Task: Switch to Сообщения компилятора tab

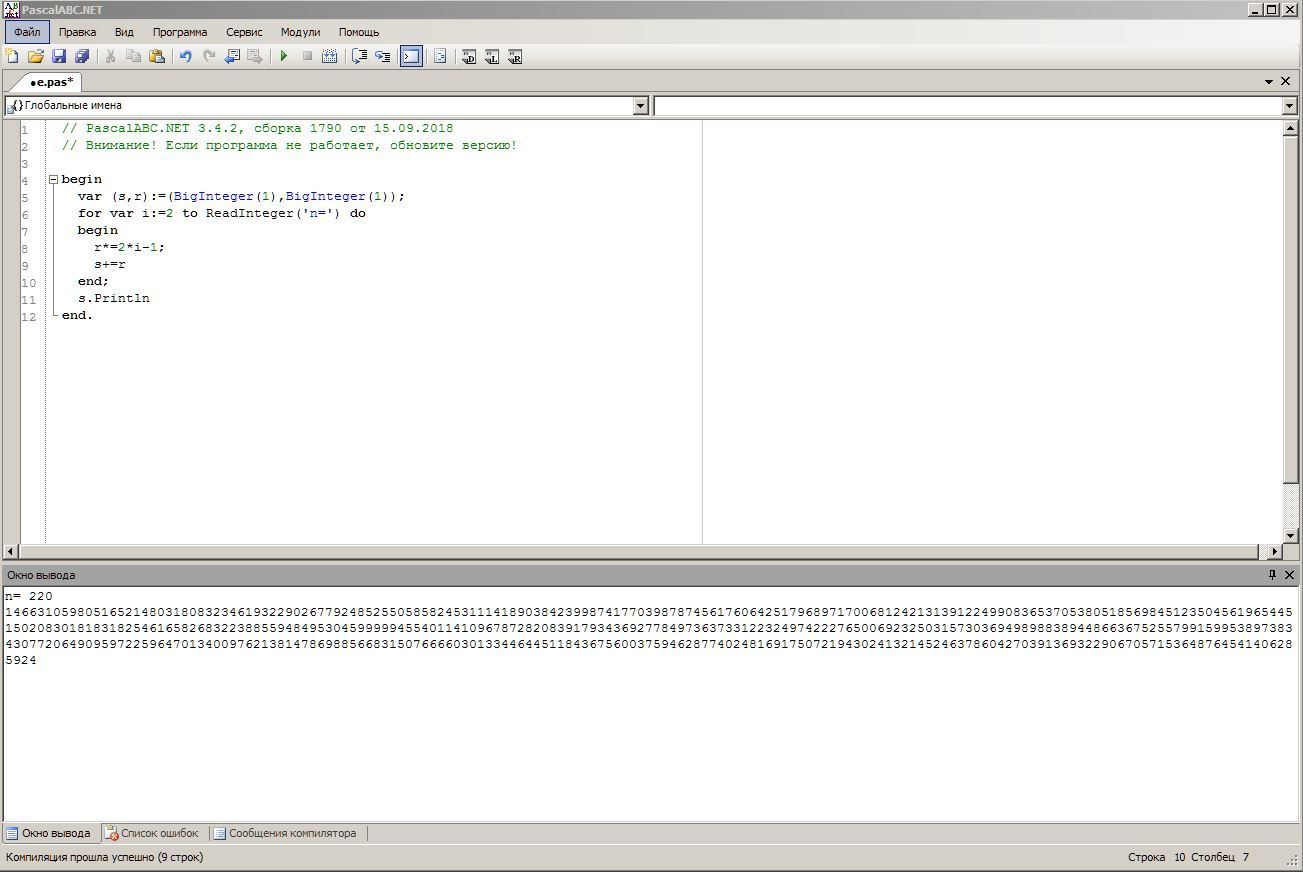Action: (x=285, y=833)
